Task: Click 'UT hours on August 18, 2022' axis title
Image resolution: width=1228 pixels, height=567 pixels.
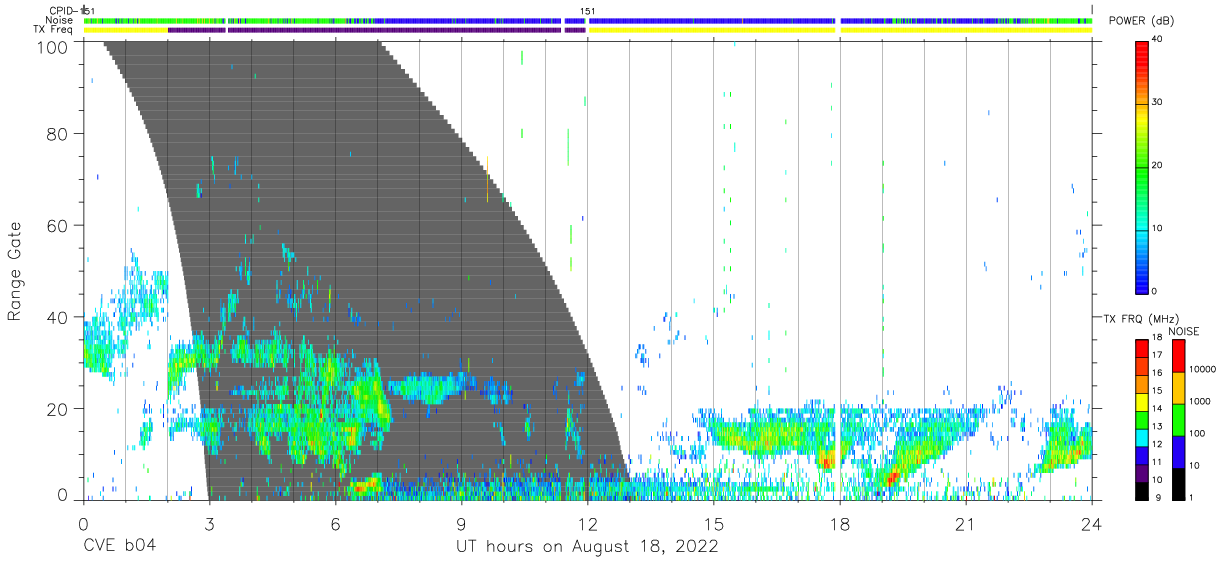Action: [587, 547]
